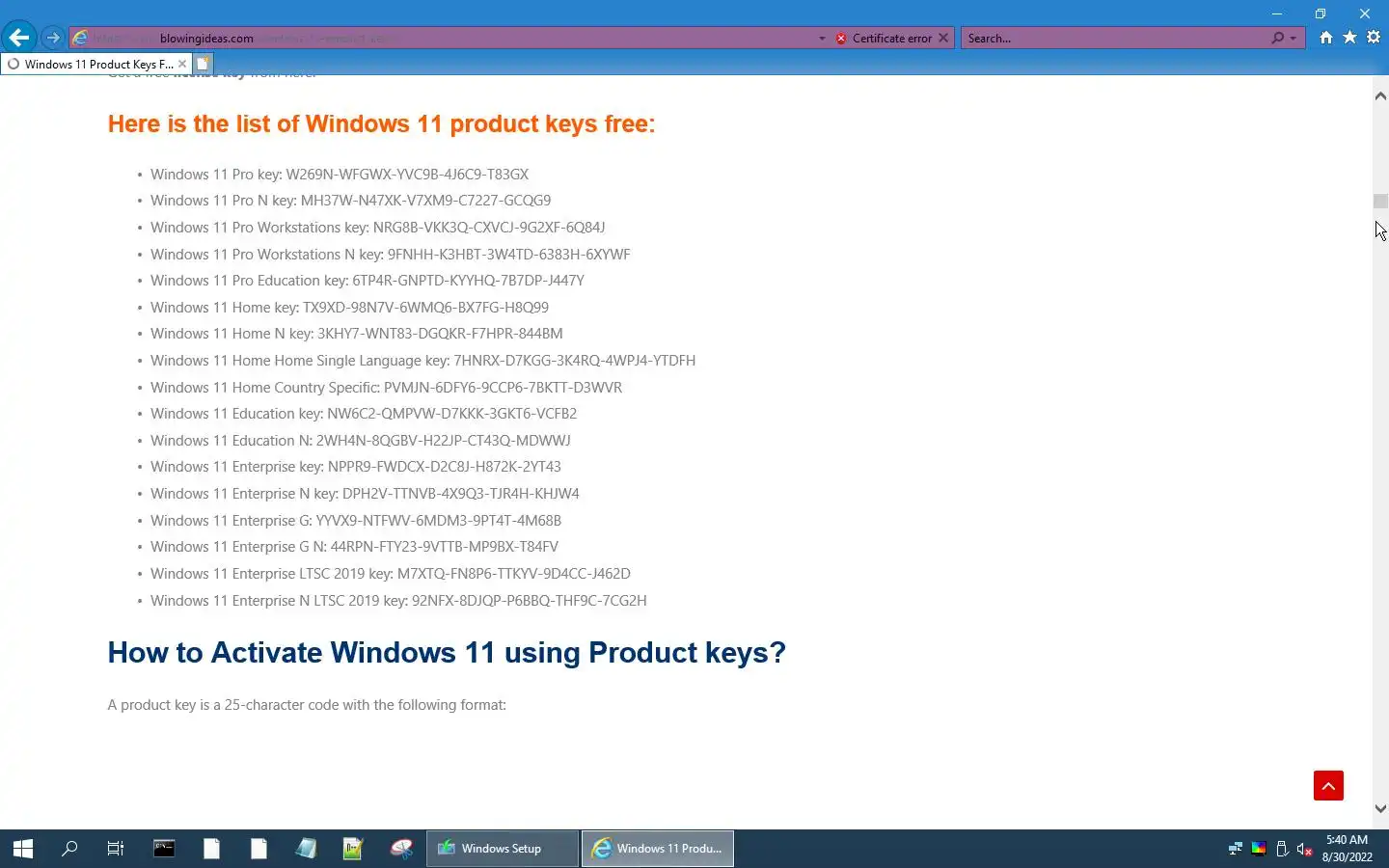This screenshot has width=1389, height=868.
Task: Click the magnifier search icon
Action: point(1277,39)
